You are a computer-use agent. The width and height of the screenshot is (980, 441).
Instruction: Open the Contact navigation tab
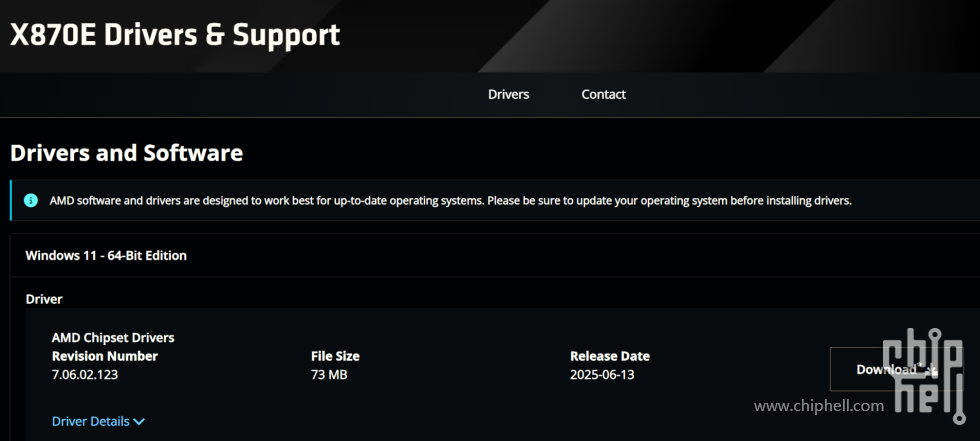pos(603,94)
